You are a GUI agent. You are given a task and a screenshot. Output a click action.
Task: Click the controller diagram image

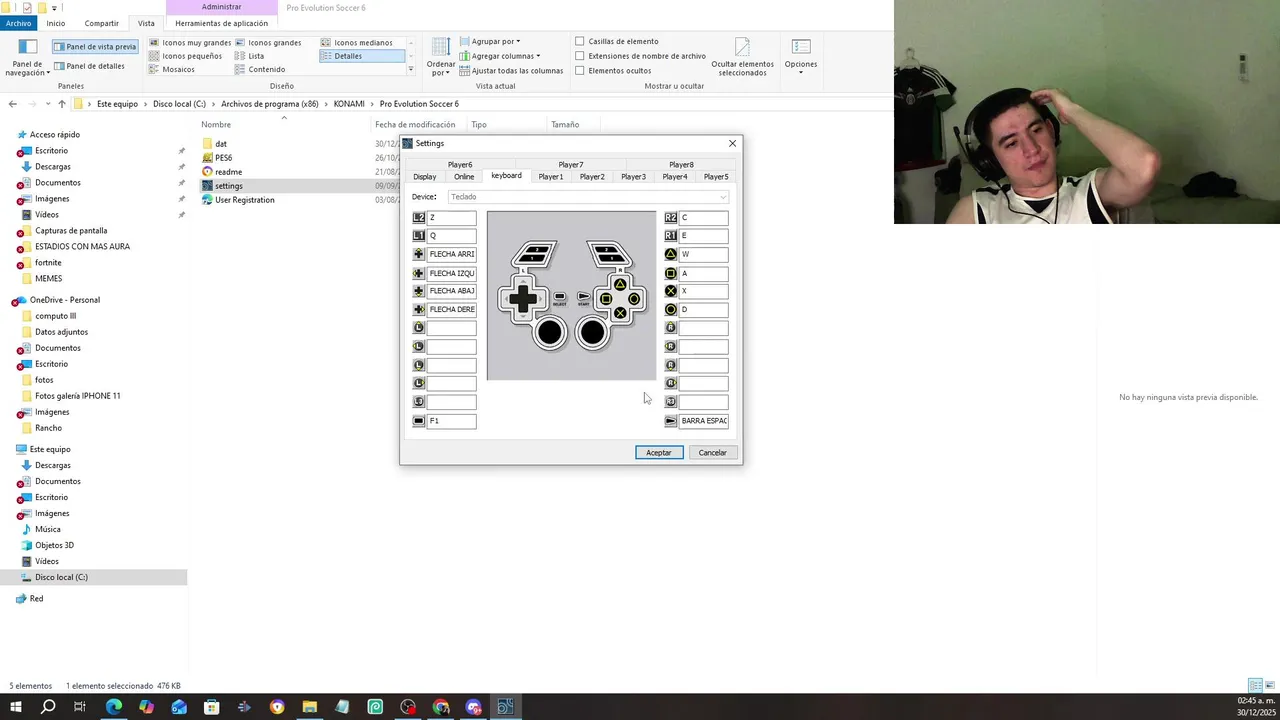[572, 296]
